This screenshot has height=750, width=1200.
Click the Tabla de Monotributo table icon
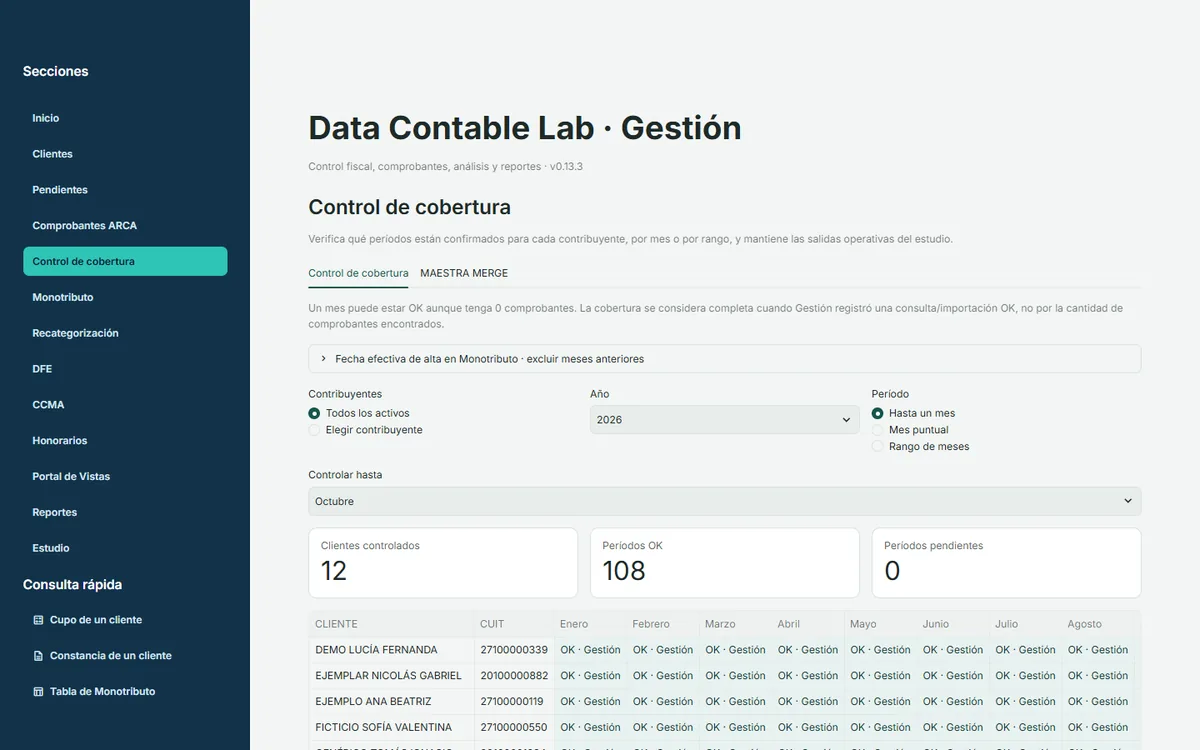click(x=38, y=692)
